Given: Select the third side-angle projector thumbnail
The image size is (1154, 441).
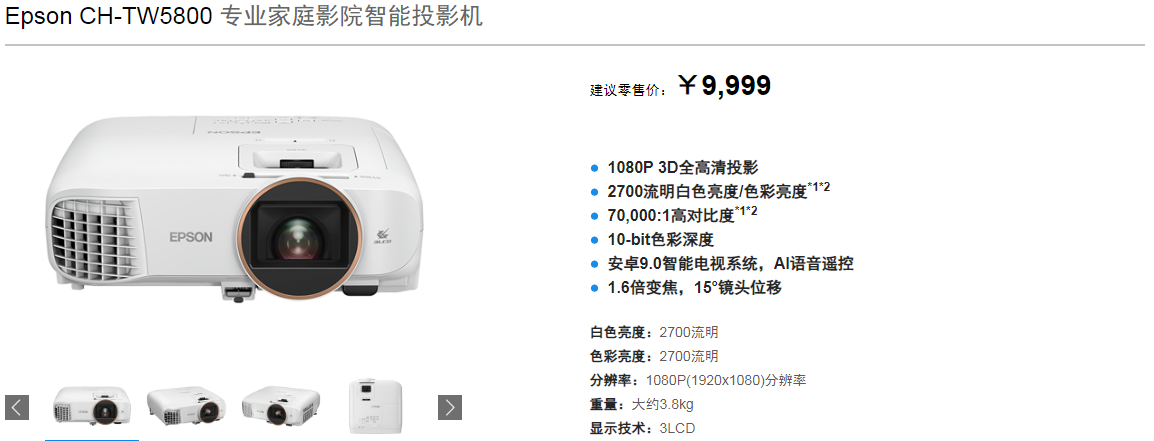Looking at the screenshot, I should 281,406.
